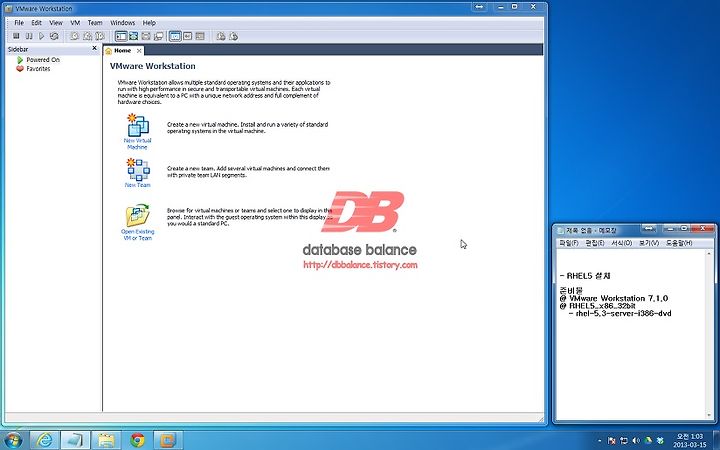Click the New Team link text

(x=137, y=185)
